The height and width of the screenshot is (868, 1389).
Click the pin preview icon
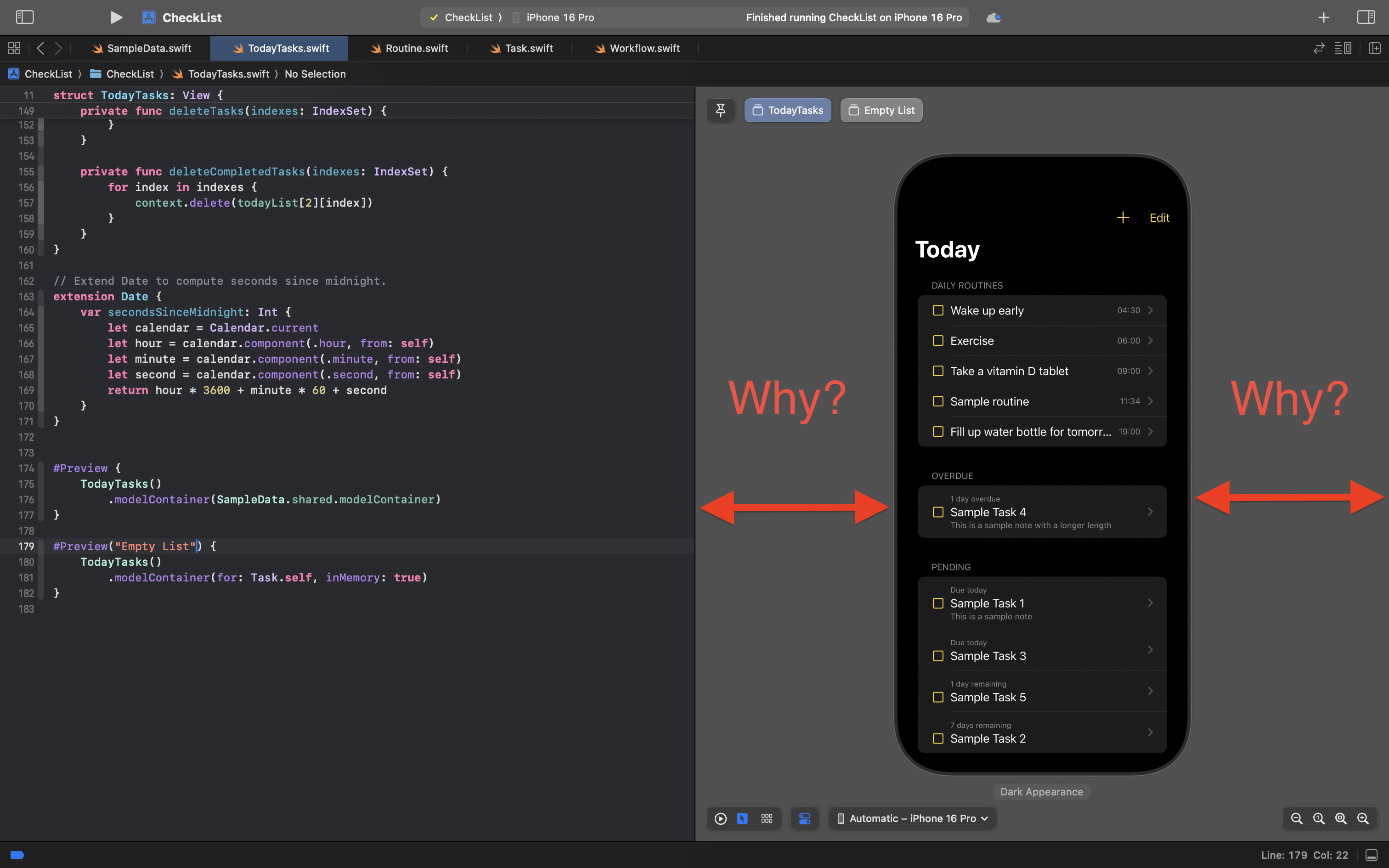720,110
